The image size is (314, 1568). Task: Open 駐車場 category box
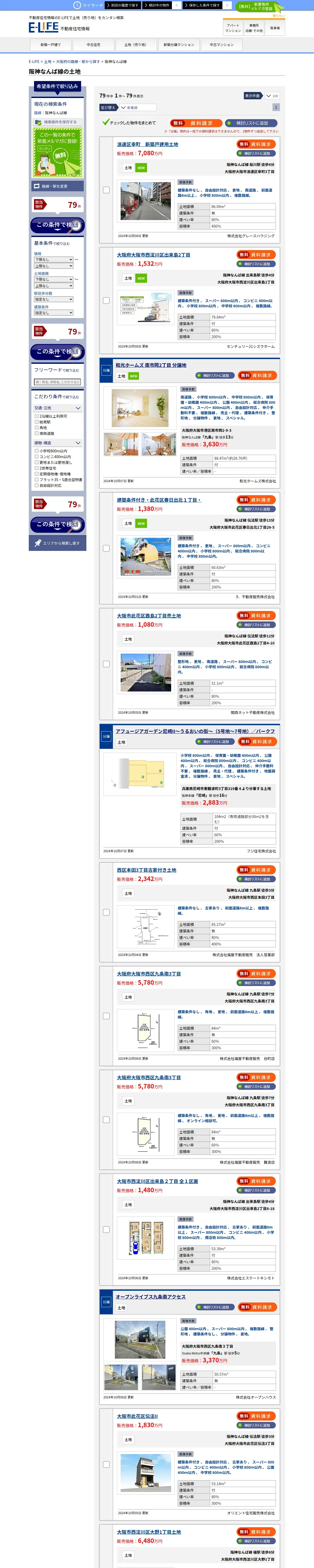click(275, 28)
